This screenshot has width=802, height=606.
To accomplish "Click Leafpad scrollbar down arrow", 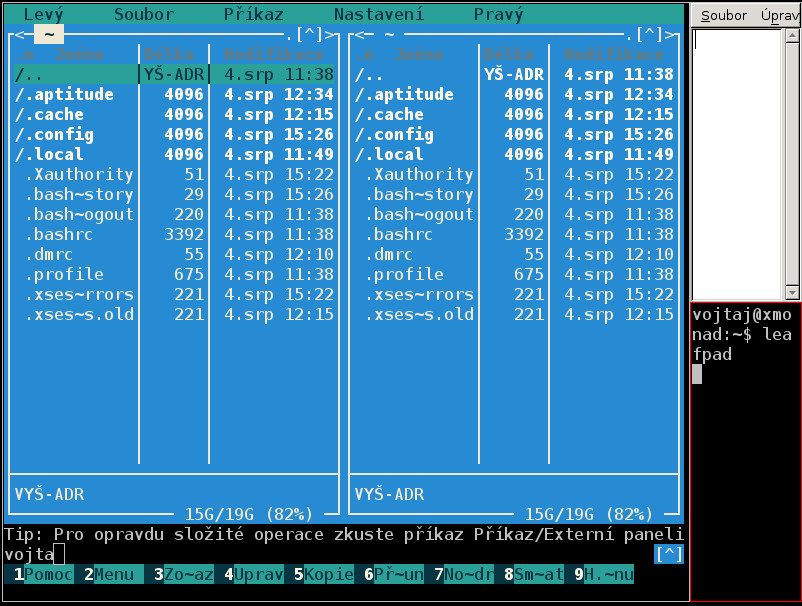I will pos(792,293).
